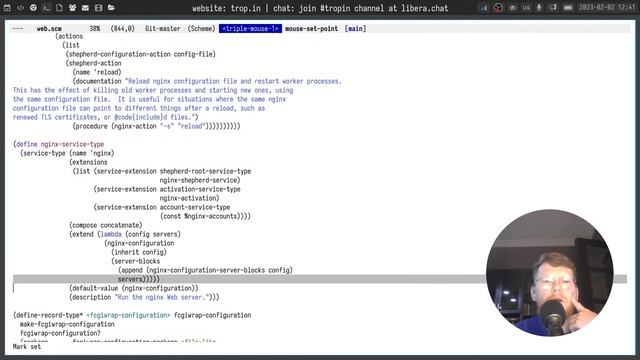Click the '(extensions' line

coord(88,162)
